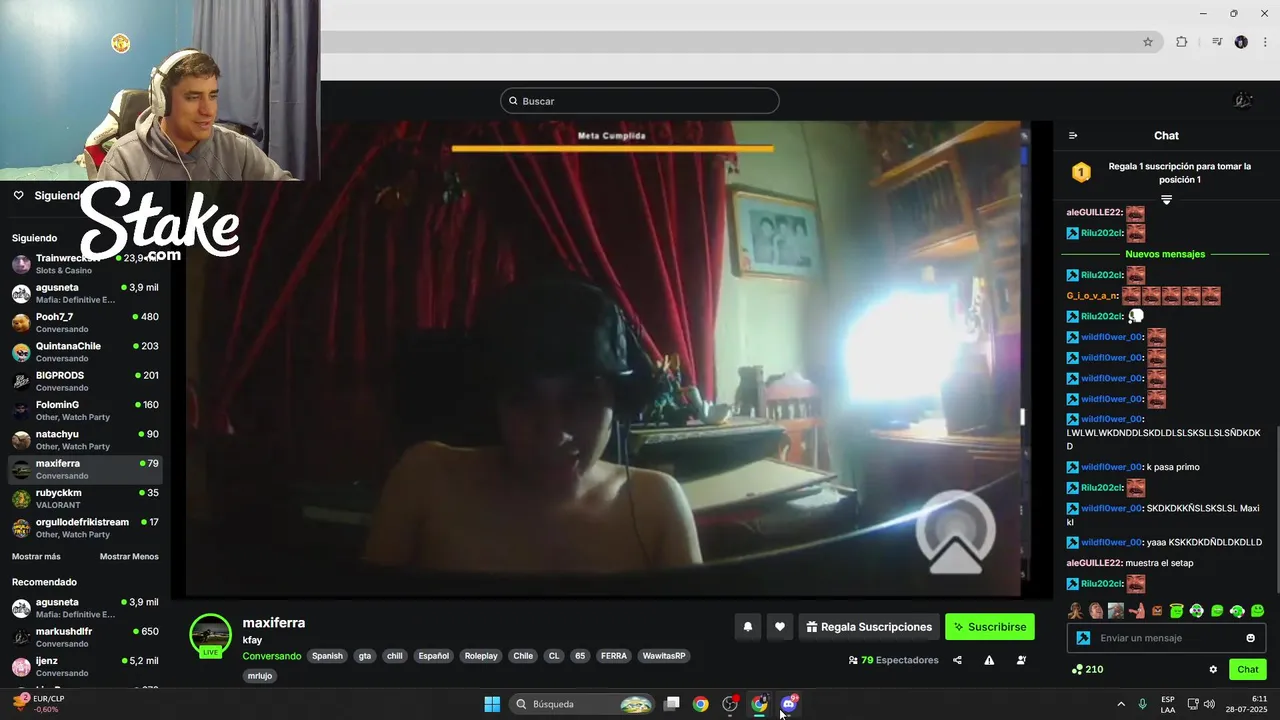
Task: Open orgullodefrikistream channel in sidebar
Action: pyautogui.click(x=85, y=528)
